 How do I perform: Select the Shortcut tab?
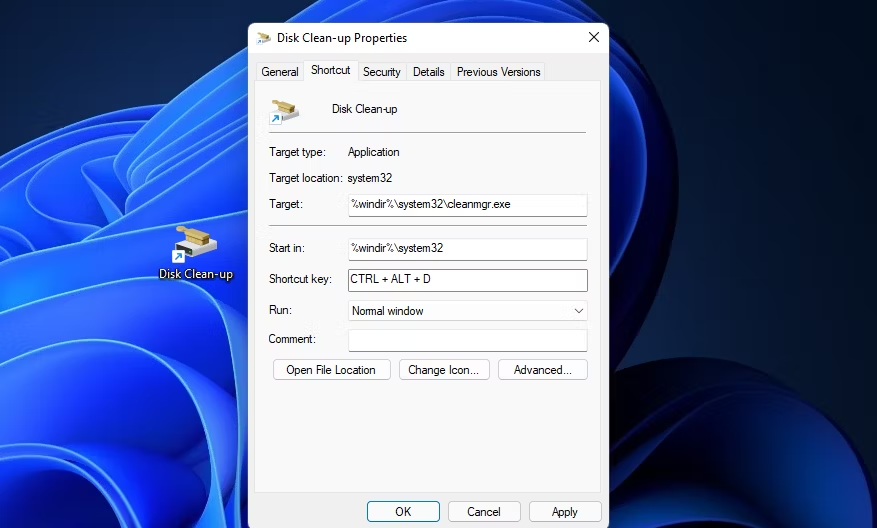(331, 70)
